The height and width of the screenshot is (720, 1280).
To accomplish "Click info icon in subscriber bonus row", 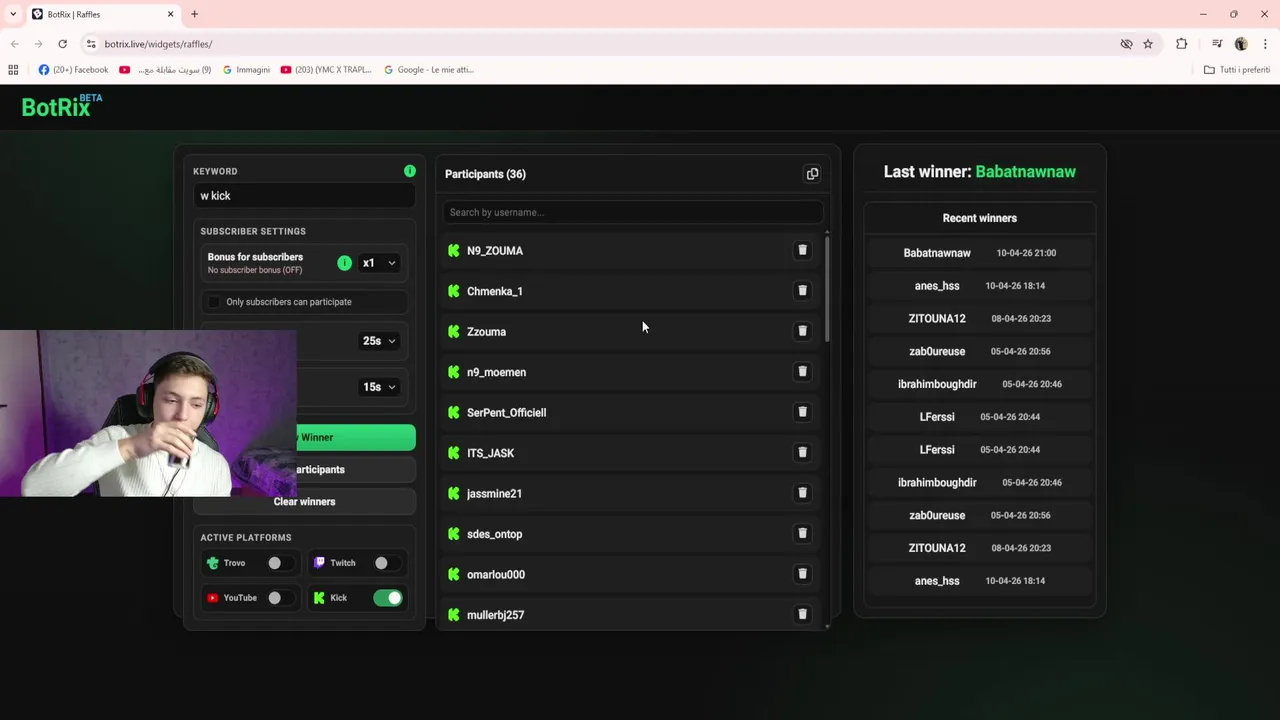I will tap(344, 263).
